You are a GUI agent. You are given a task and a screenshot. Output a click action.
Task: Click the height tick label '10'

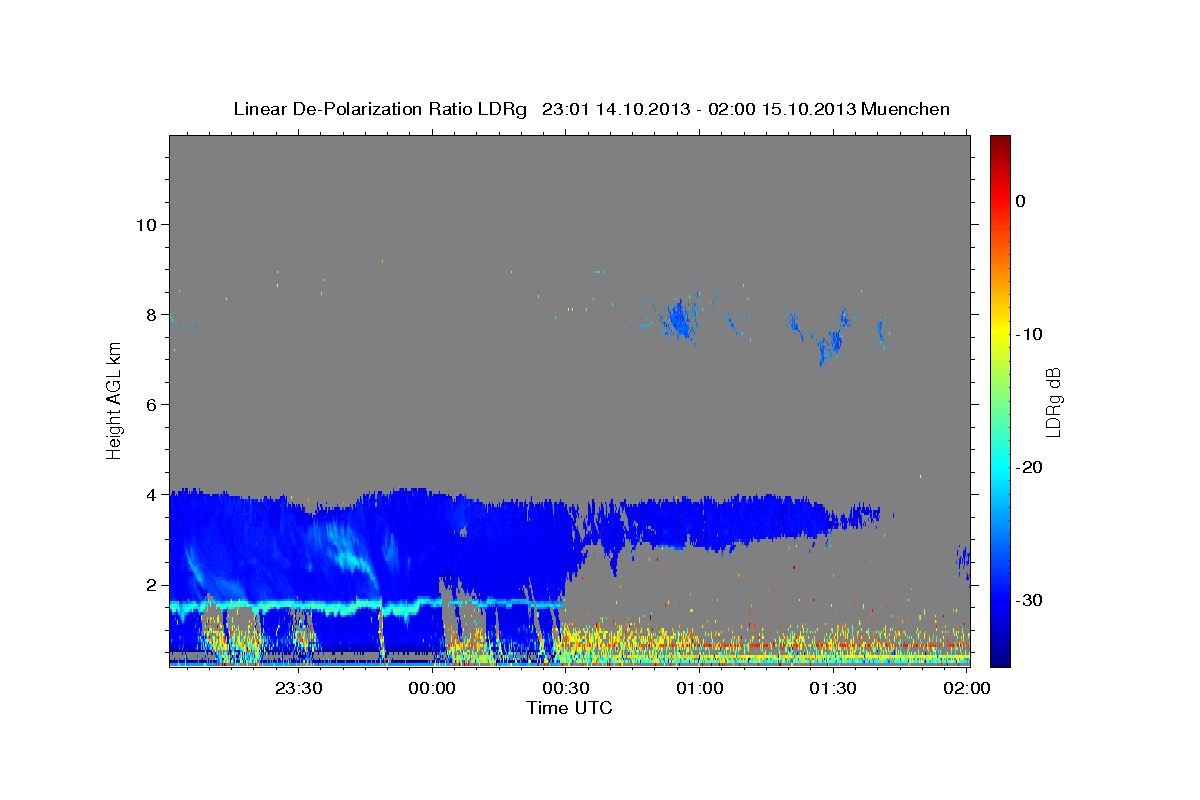pos(145,224)
